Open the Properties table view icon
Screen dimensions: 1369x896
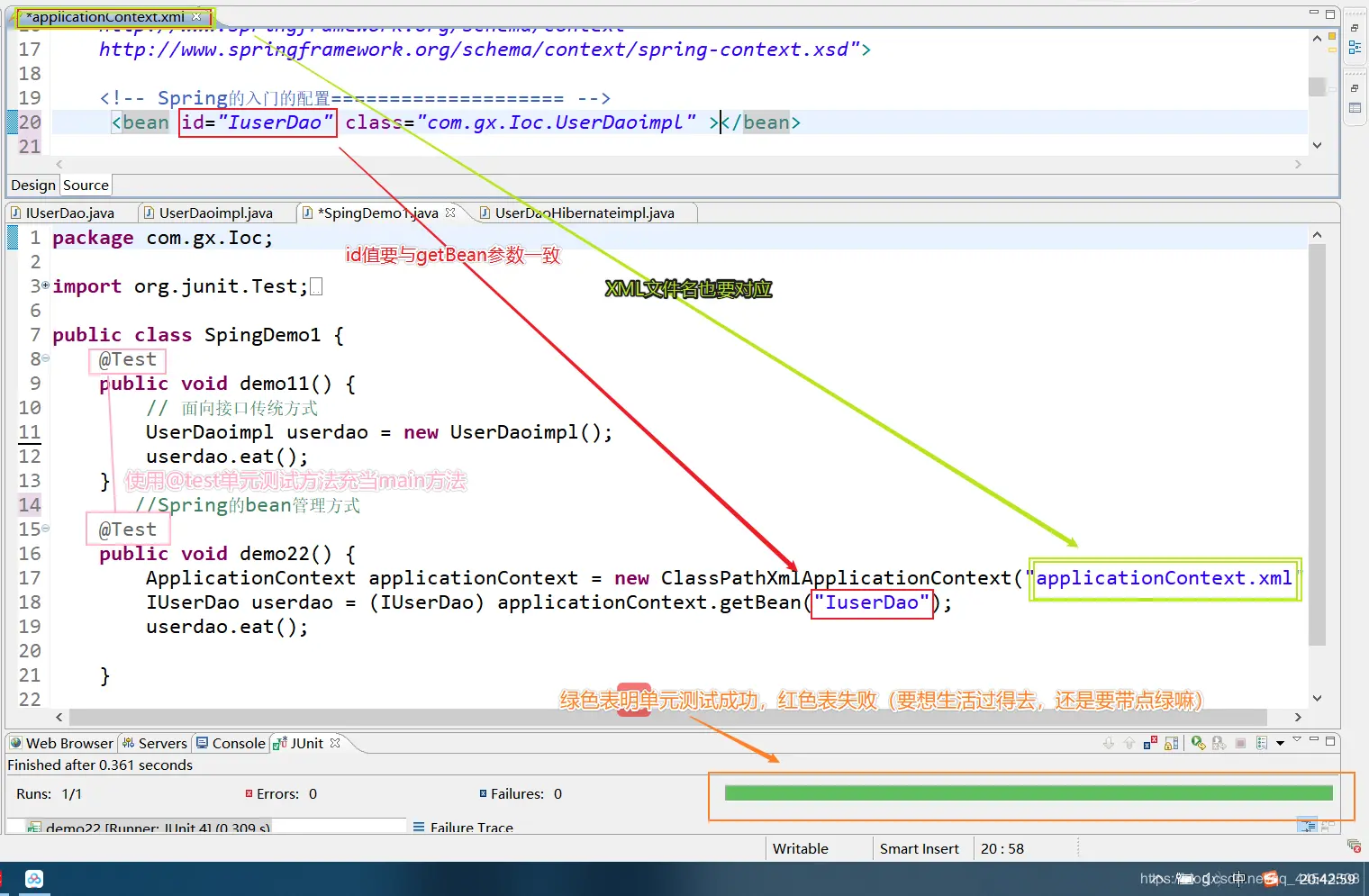tap(1355, 108)
